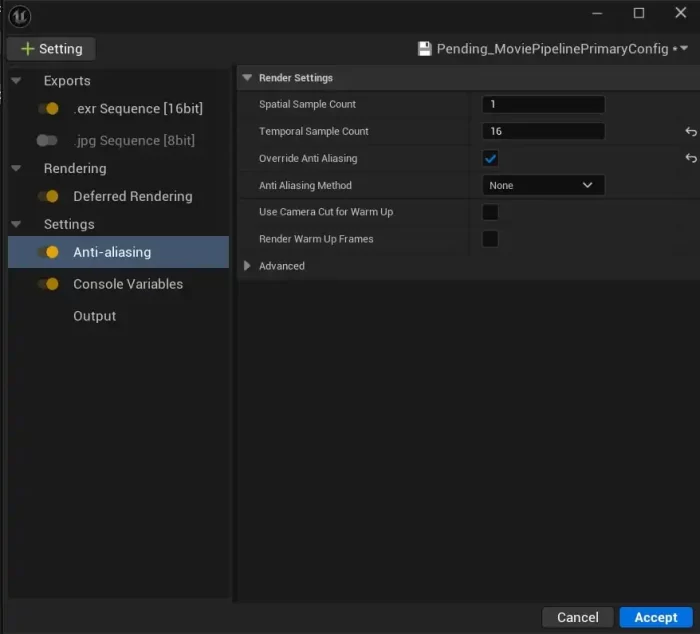700x634 pixels.
Task: Select the Output settings item
Action: coord(94,316)
